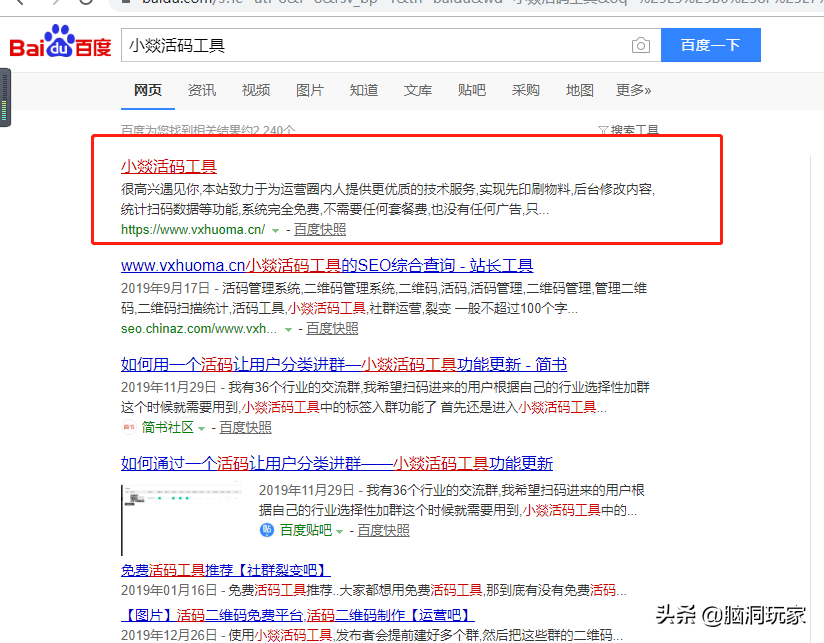Go to the 贴吧 tab
Image resolution: width=824 pixels, height=643 pixels.
point(472,90)
